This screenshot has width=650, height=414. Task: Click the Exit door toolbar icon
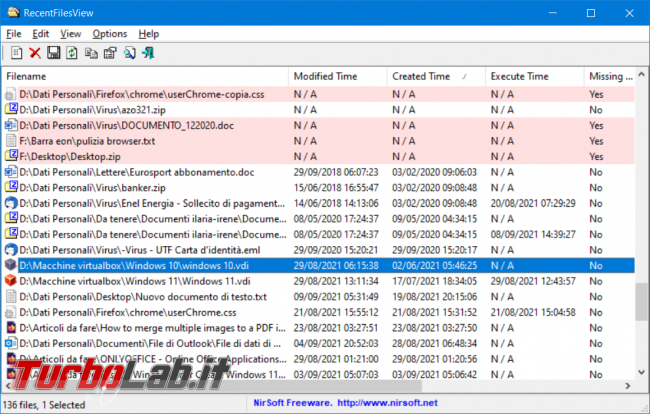(x=148, y=53)
